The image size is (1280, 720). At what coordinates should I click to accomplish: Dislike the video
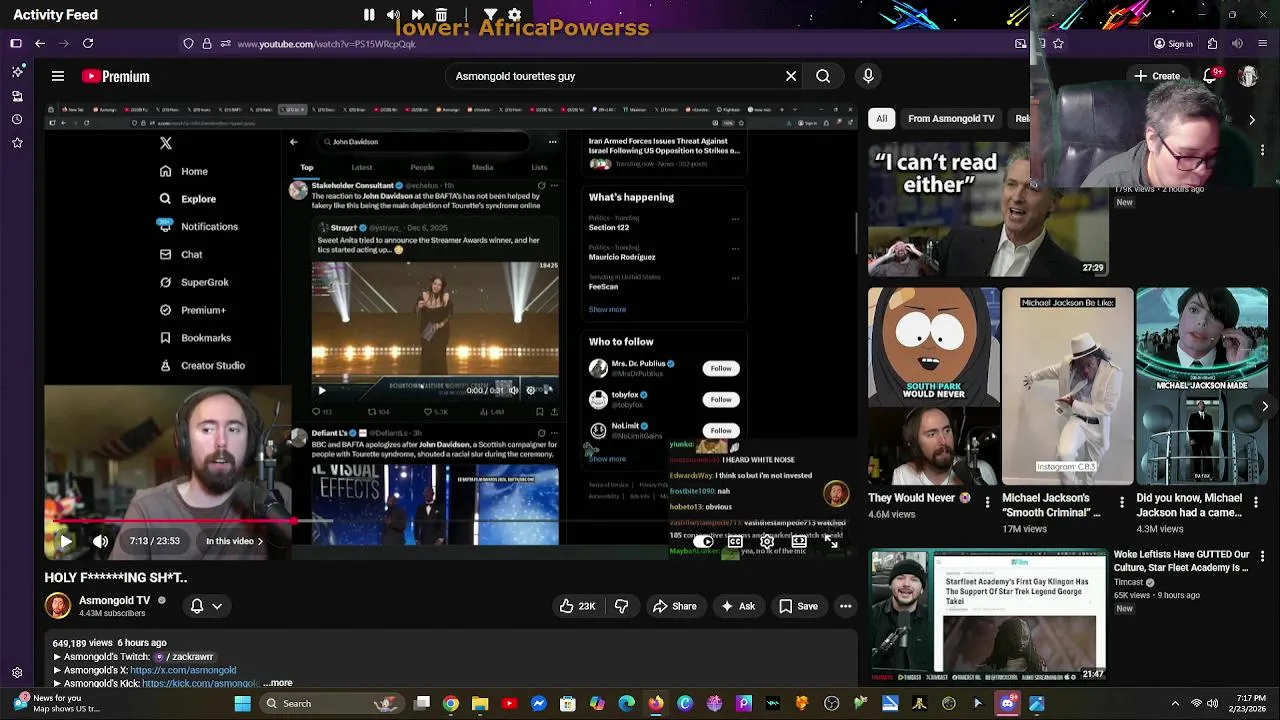(621, 606)
